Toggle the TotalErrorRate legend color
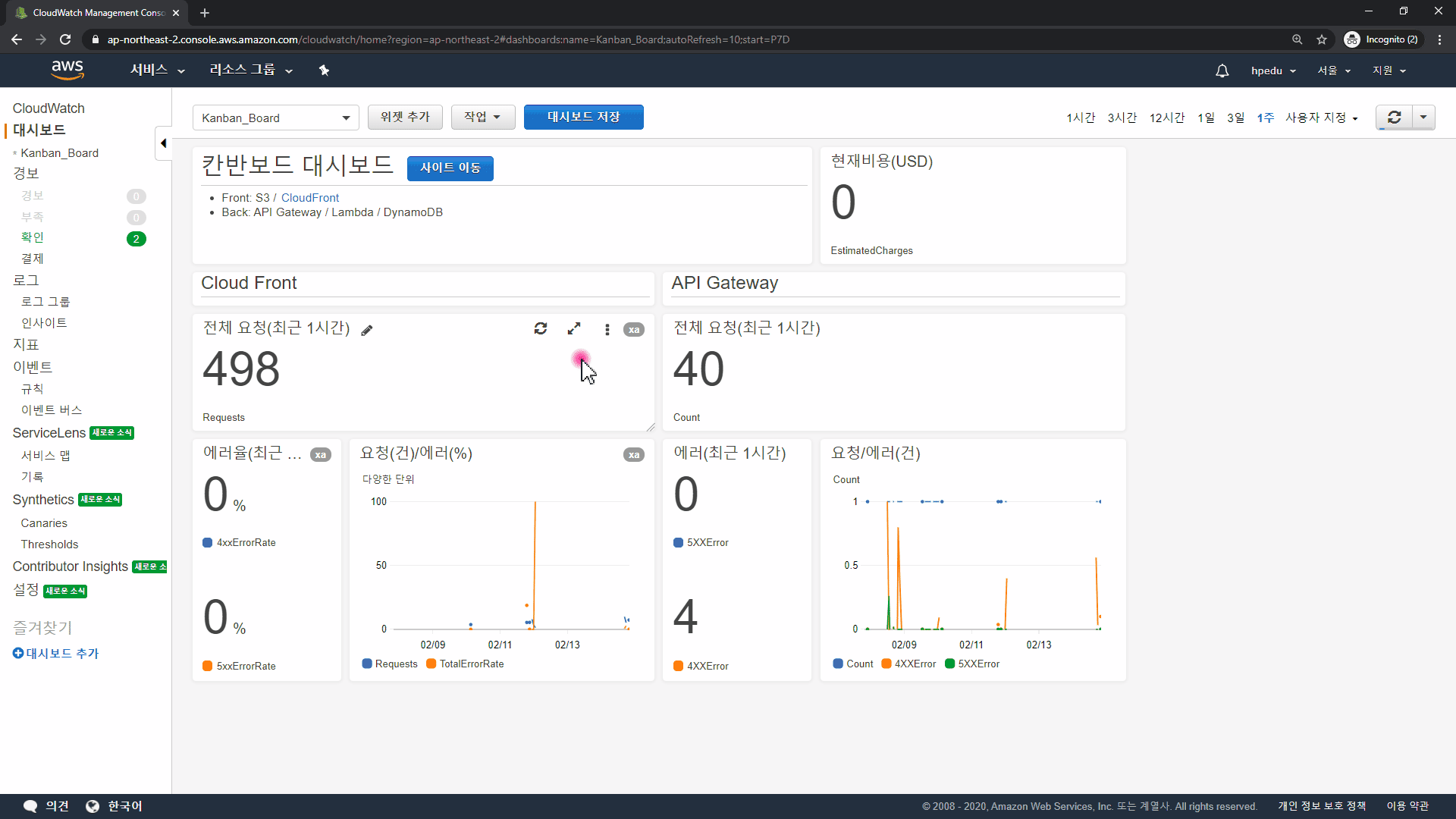1456x819 pixels. pyautogui.click(x=431, y=664)
